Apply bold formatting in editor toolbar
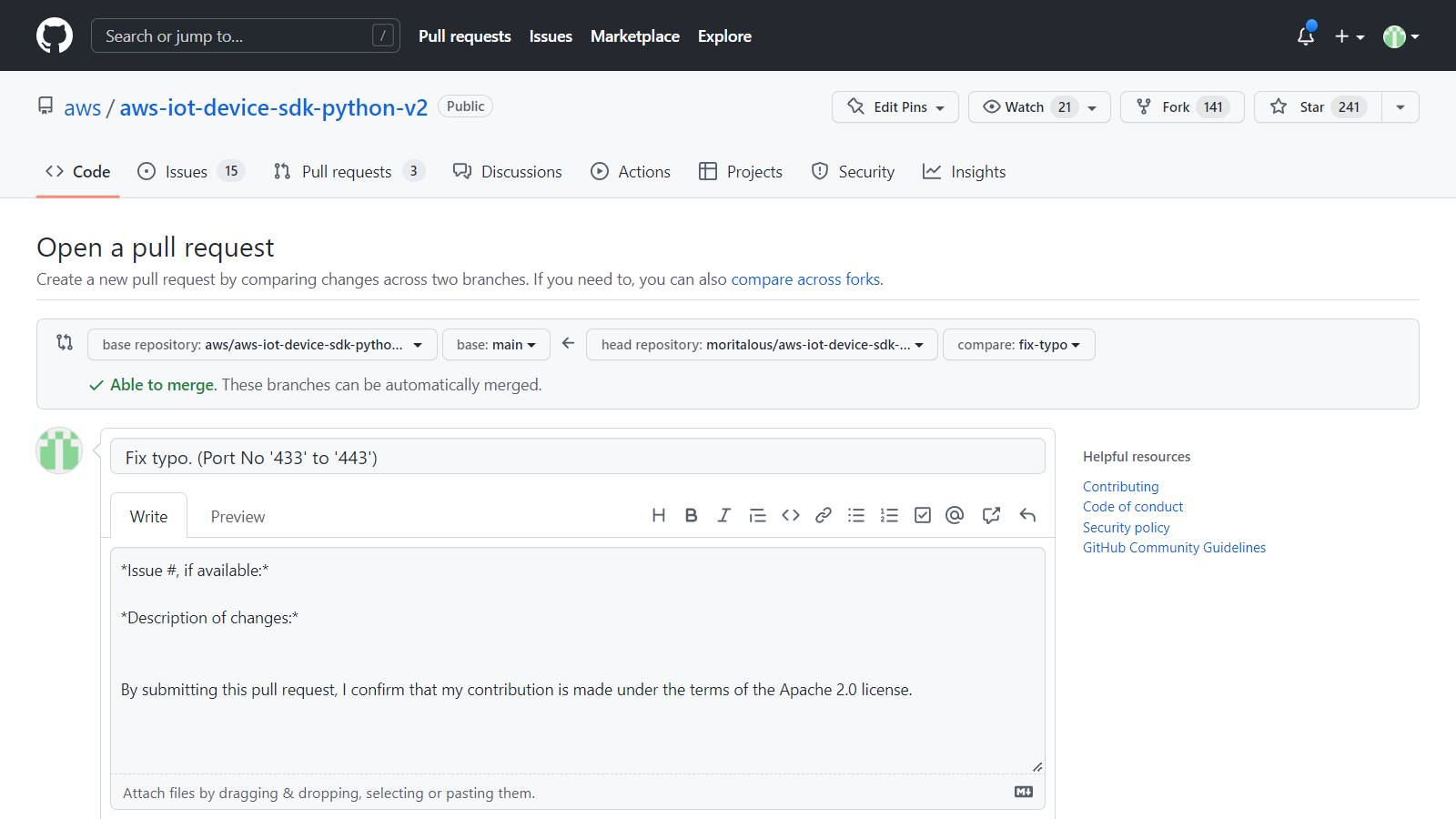This screenshot has width=1456, height=819. tap(692, 516)
